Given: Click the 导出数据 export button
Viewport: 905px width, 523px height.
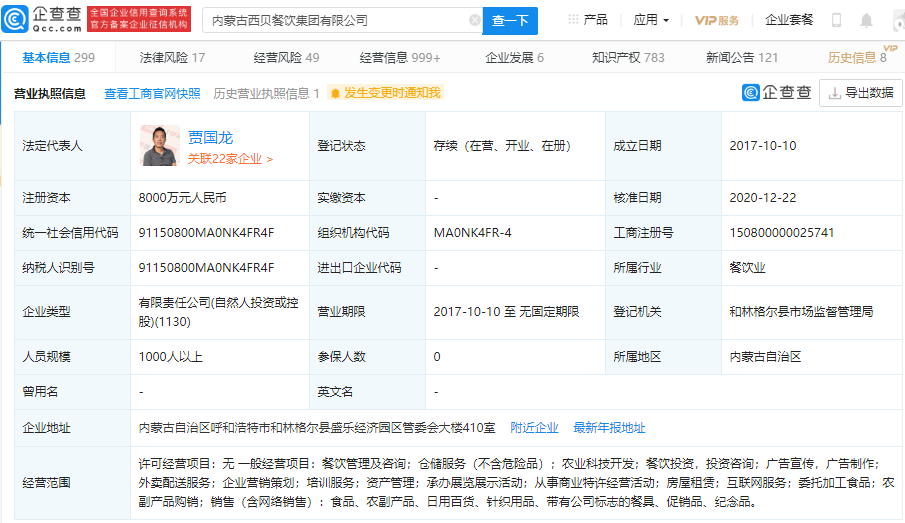Looking at the screenshot, I should coord(861,93).
